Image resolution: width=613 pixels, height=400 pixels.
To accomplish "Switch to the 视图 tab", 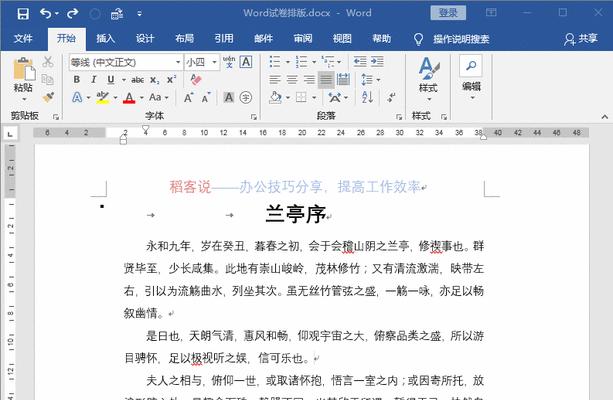I will [x=342, y=39].
